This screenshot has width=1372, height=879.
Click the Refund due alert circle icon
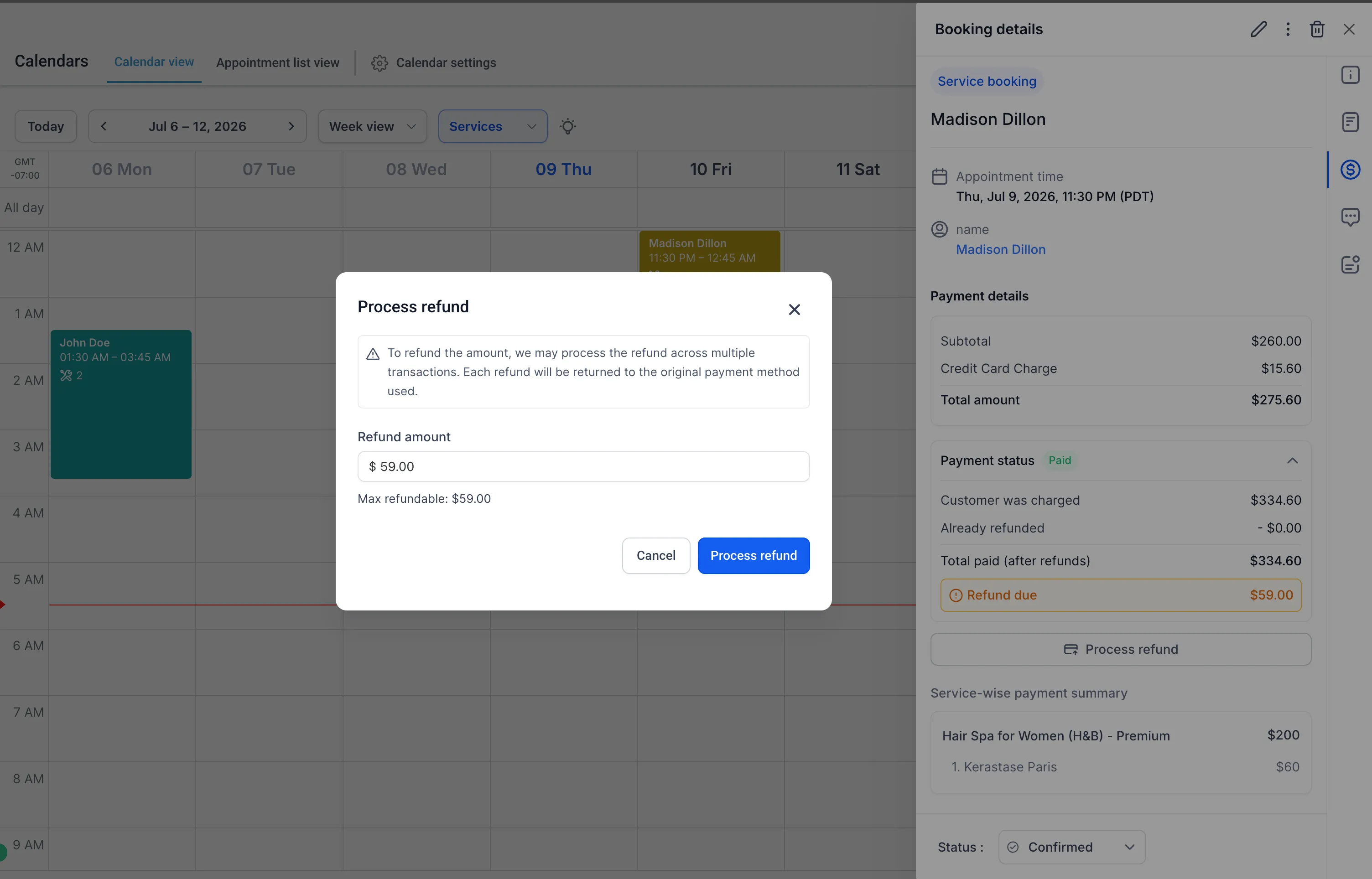(x=955, y=595)
